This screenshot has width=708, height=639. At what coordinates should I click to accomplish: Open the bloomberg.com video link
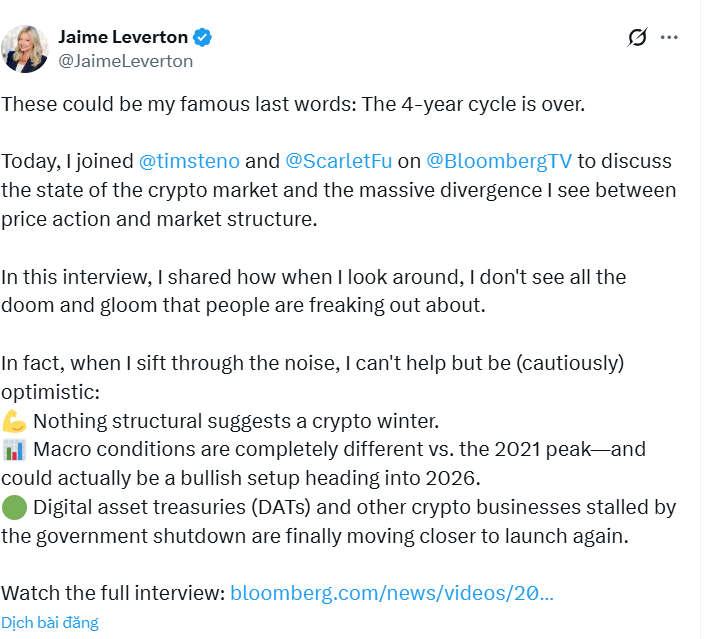[391, 593]
